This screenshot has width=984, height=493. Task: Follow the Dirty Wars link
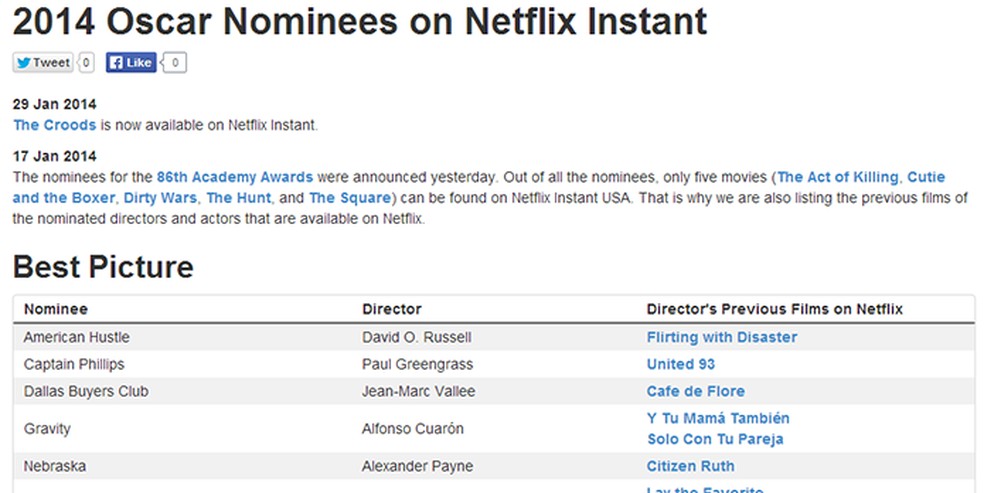pos(160,198)
